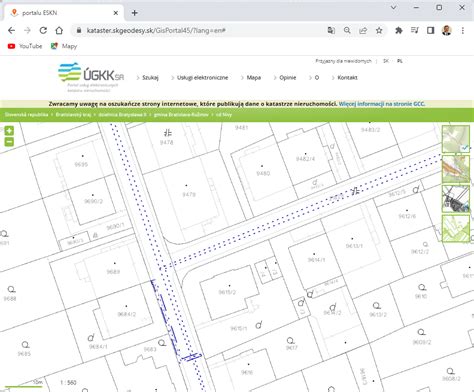Viewport: 474px width, 392px height.
Task: Go back to previous browser page
Action: coord(11,30)
